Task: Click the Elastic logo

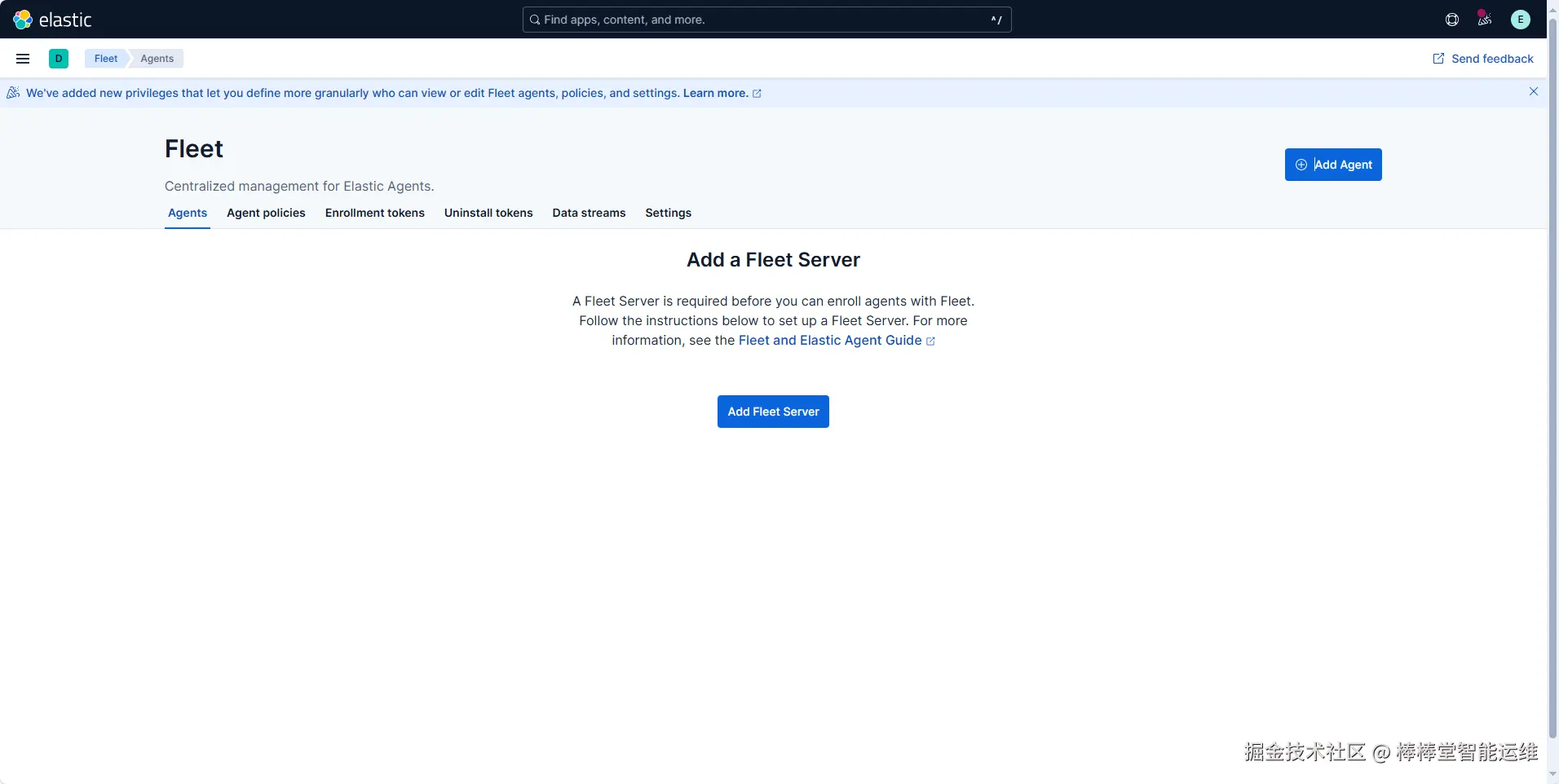Action: 52,20
